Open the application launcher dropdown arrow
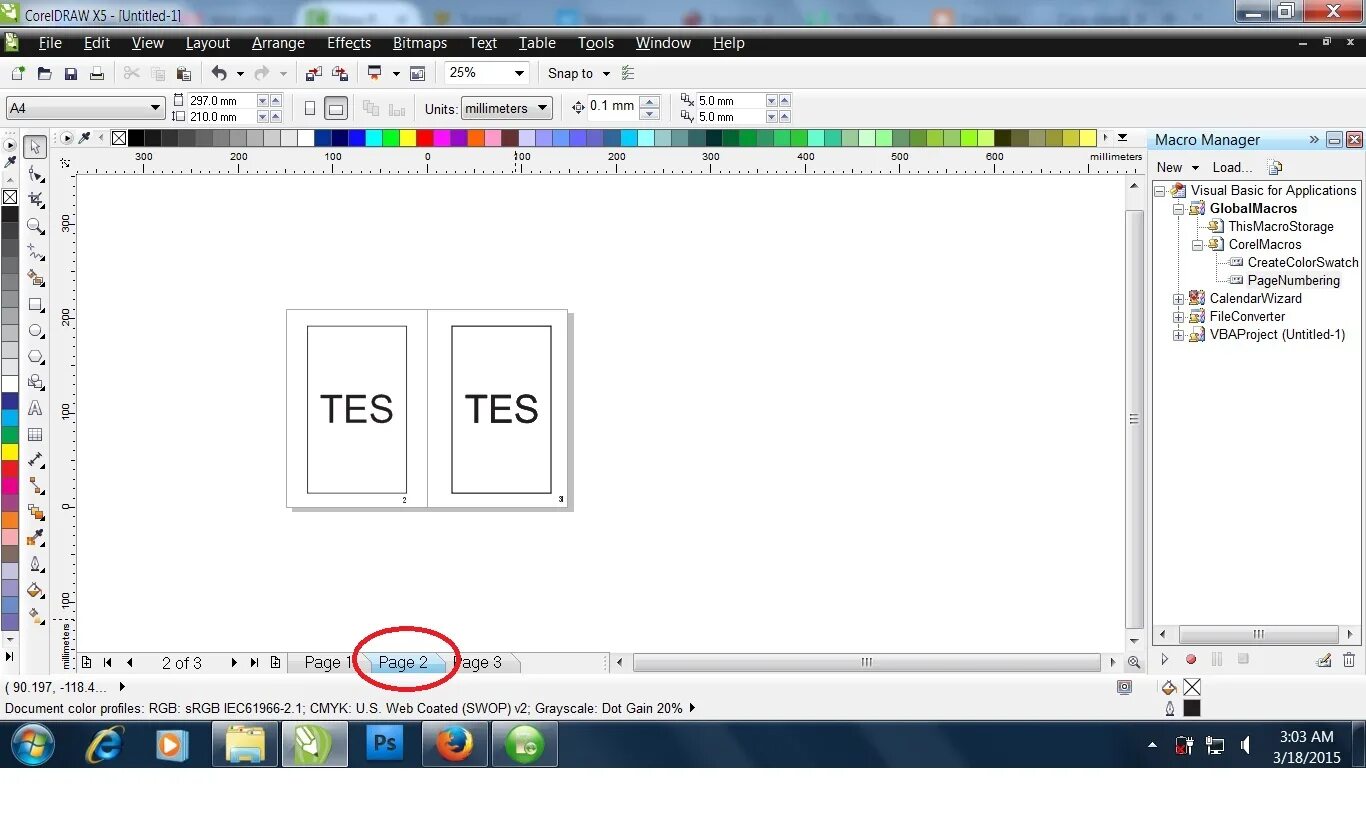Screen dimensions: 1366x839 (x=396, y=73)
